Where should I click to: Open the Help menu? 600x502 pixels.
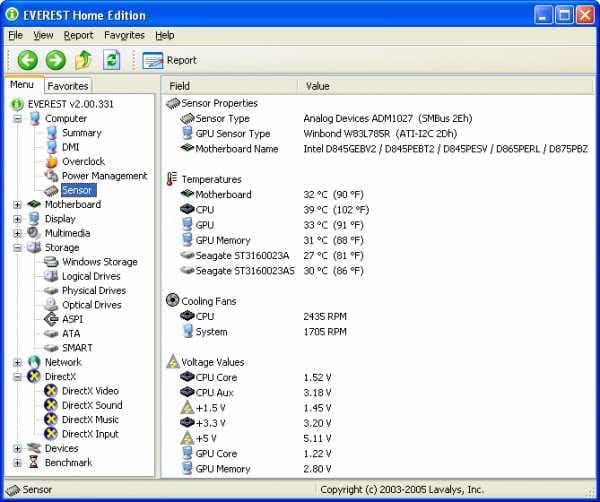point(165,35)
